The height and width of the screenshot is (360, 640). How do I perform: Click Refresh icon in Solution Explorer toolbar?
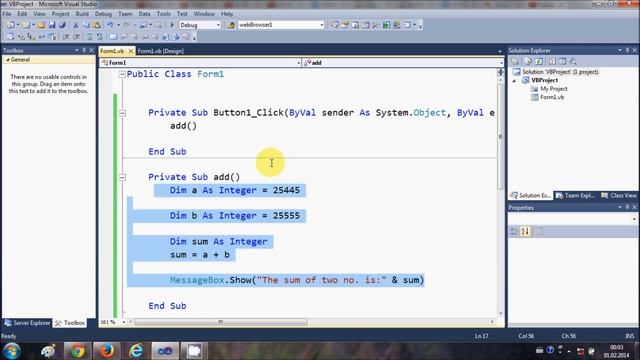click(x=539, y=61)
